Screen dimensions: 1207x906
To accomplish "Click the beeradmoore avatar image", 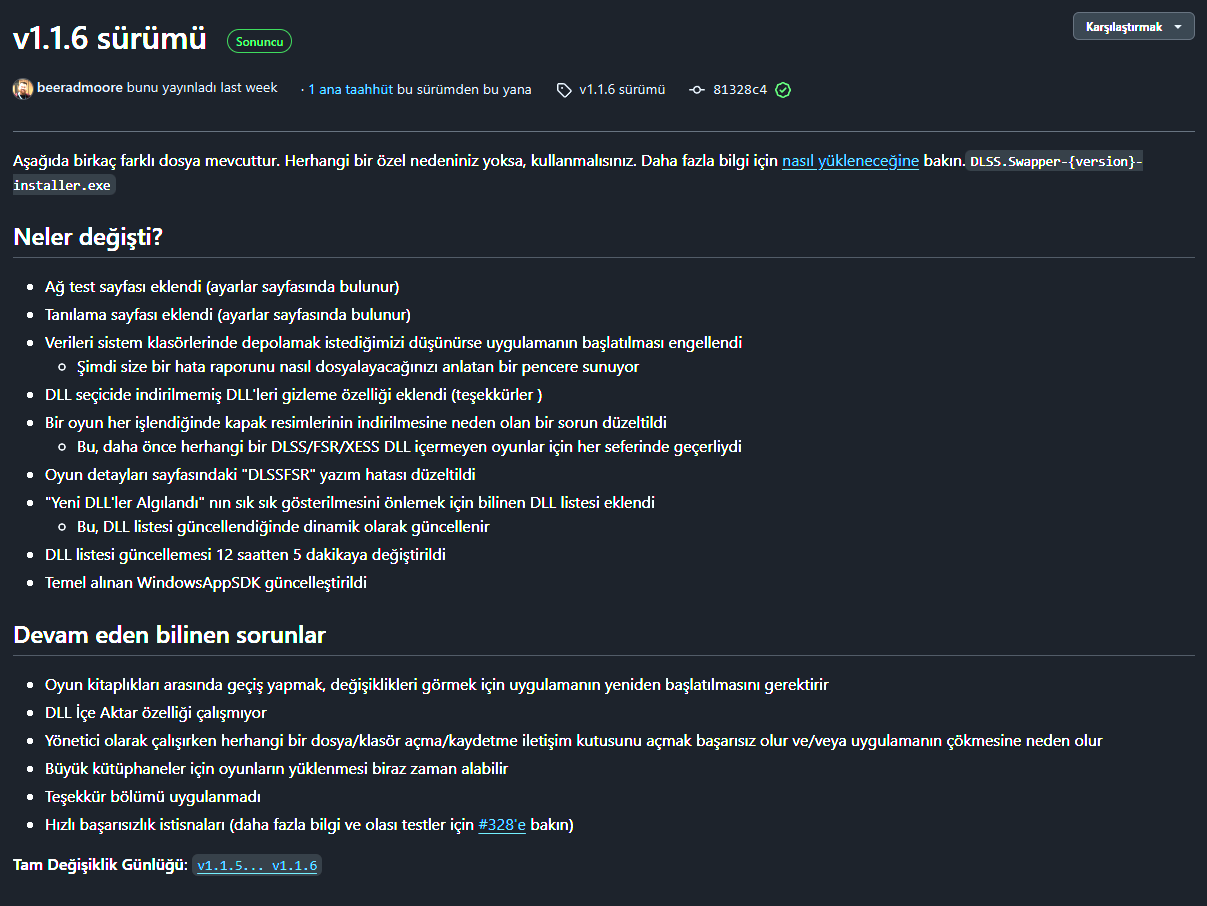I will pyautogui.click(x=23, y=89).
